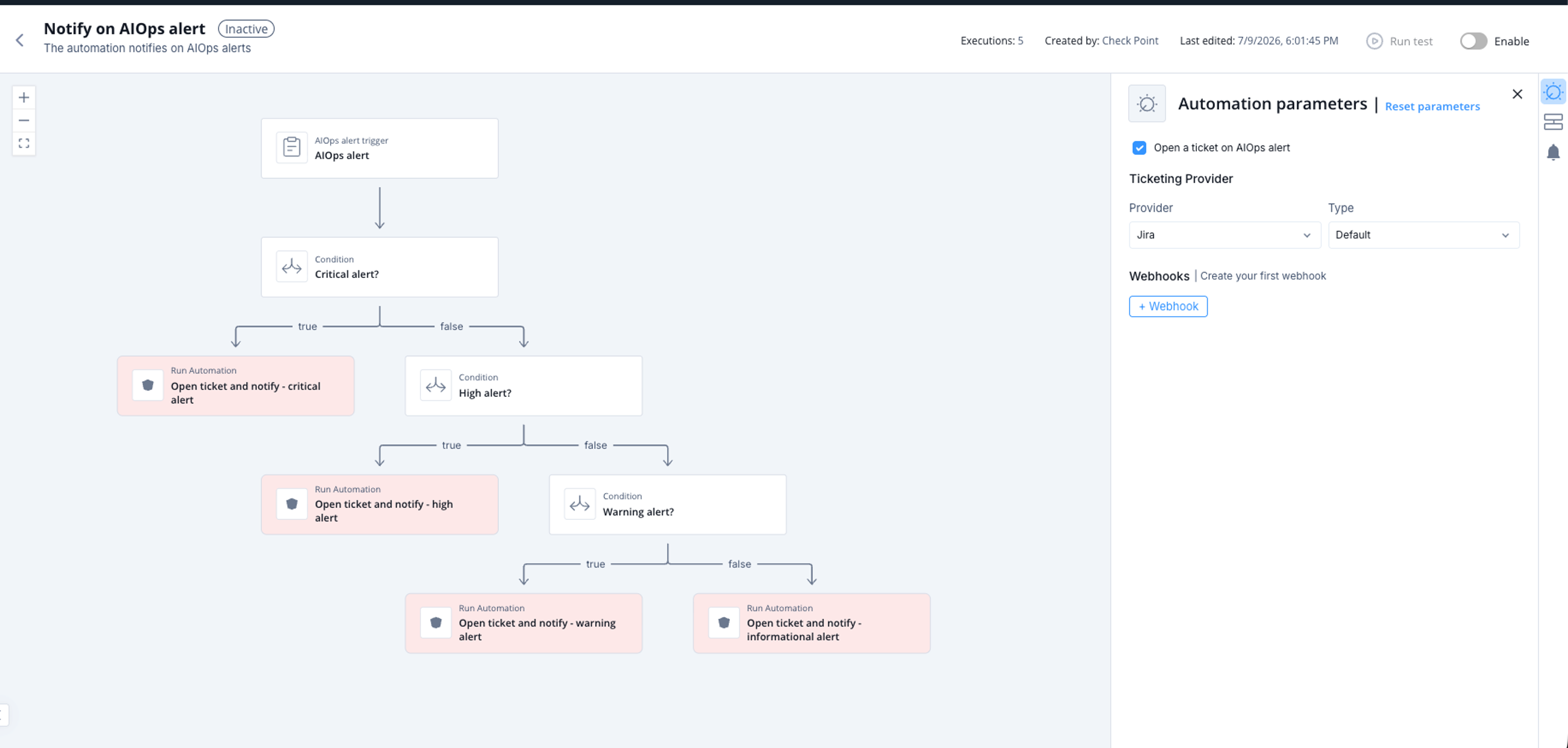1568x748 pixels.
Task: Select the AIOps alert trigger node
Action: coord(379,148)
